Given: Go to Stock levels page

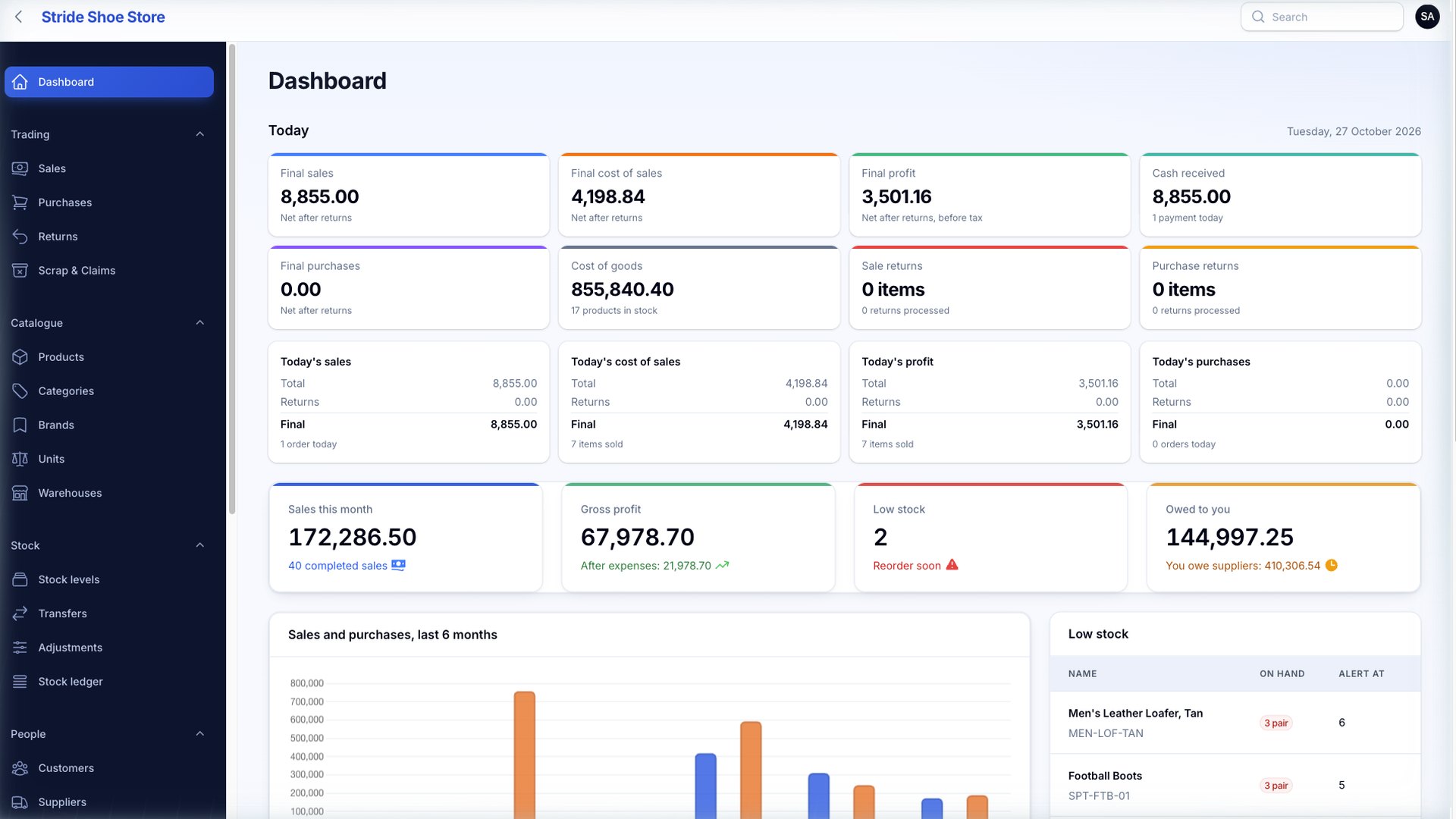Looking at the screenshot, I should (x=109, y=579).
